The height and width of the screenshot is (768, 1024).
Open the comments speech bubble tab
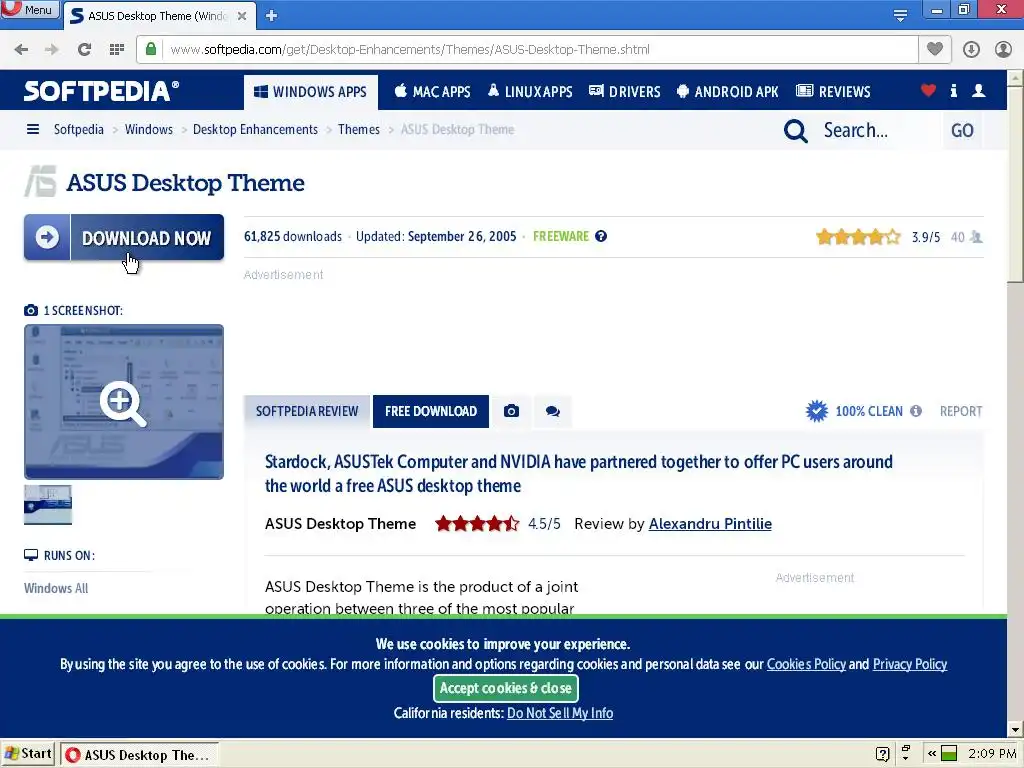(x=552, y=411)
